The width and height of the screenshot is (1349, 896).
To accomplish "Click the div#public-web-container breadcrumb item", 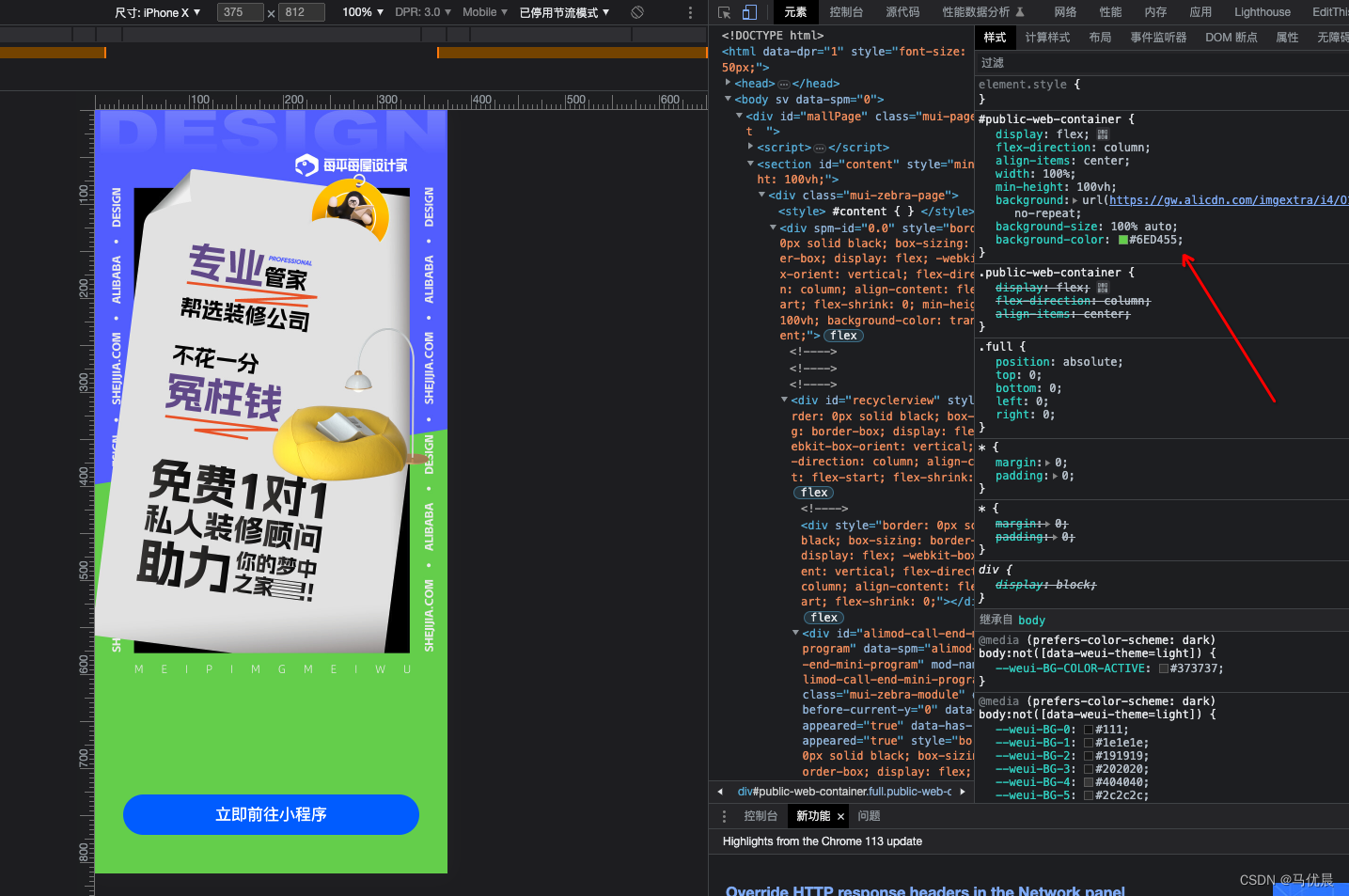I will (844, 792).
